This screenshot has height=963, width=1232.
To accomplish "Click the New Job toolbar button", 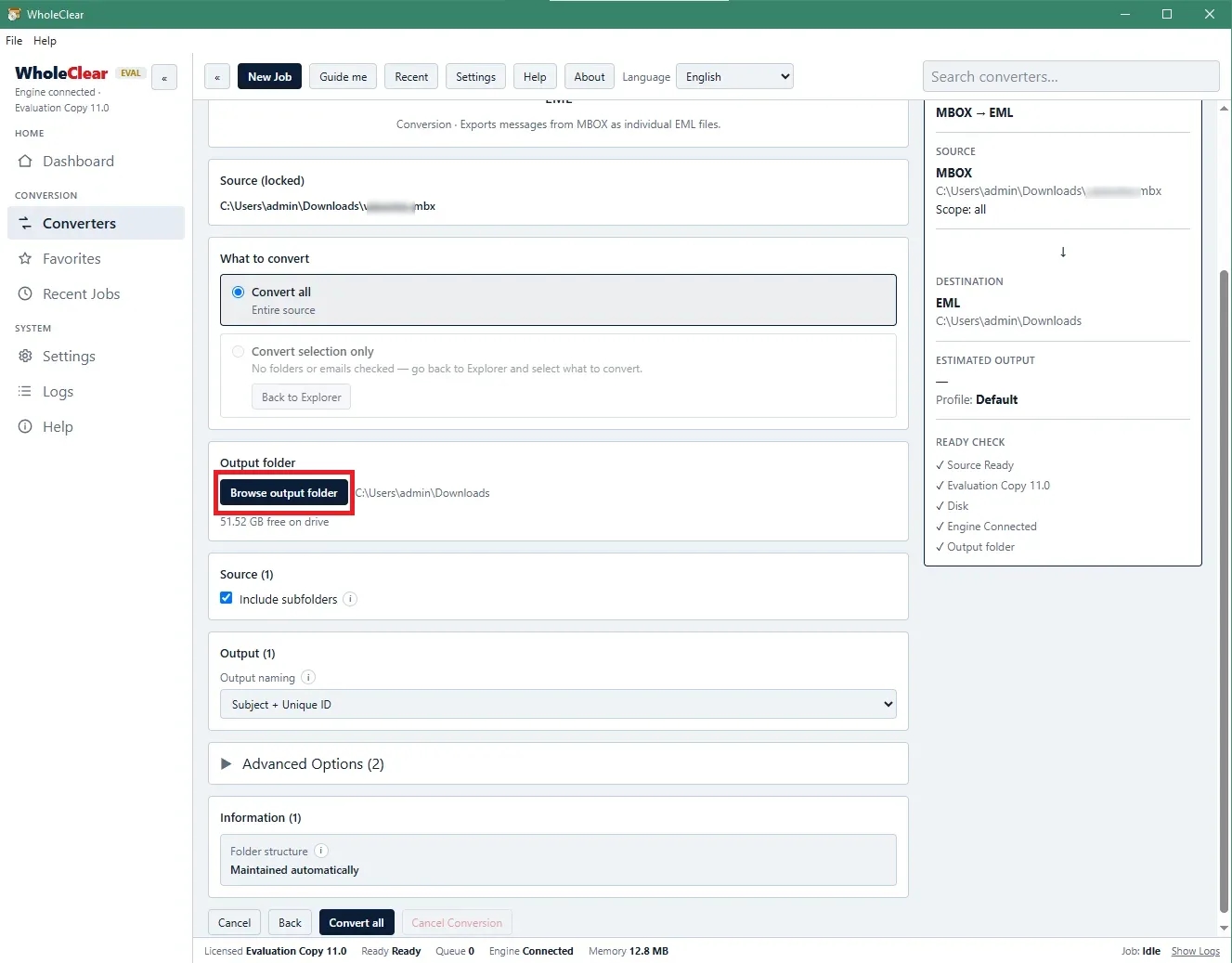I will pos(269,77).
